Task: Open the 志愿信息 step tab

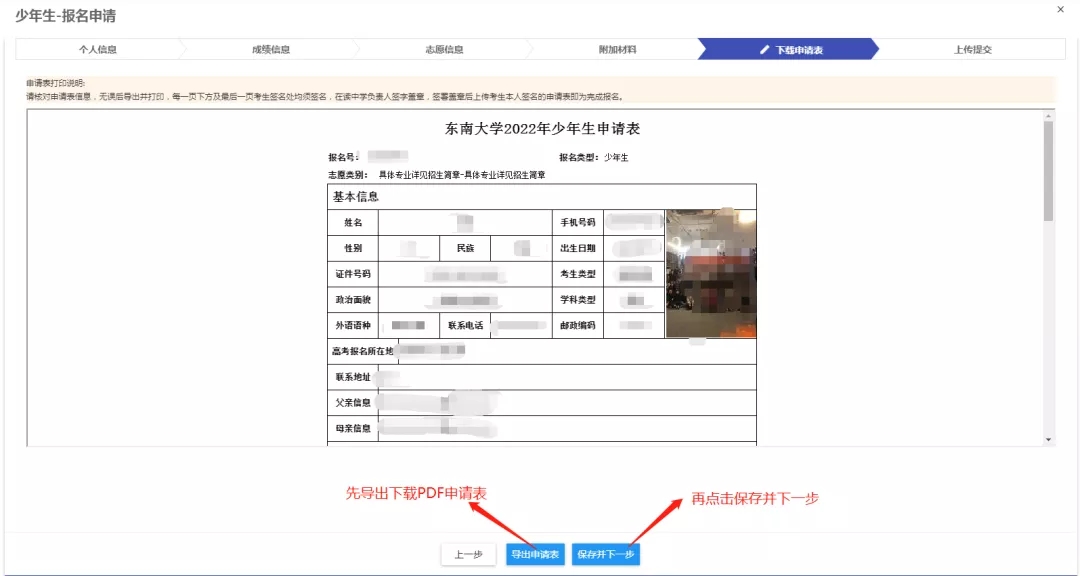Action: click(444, 50)
